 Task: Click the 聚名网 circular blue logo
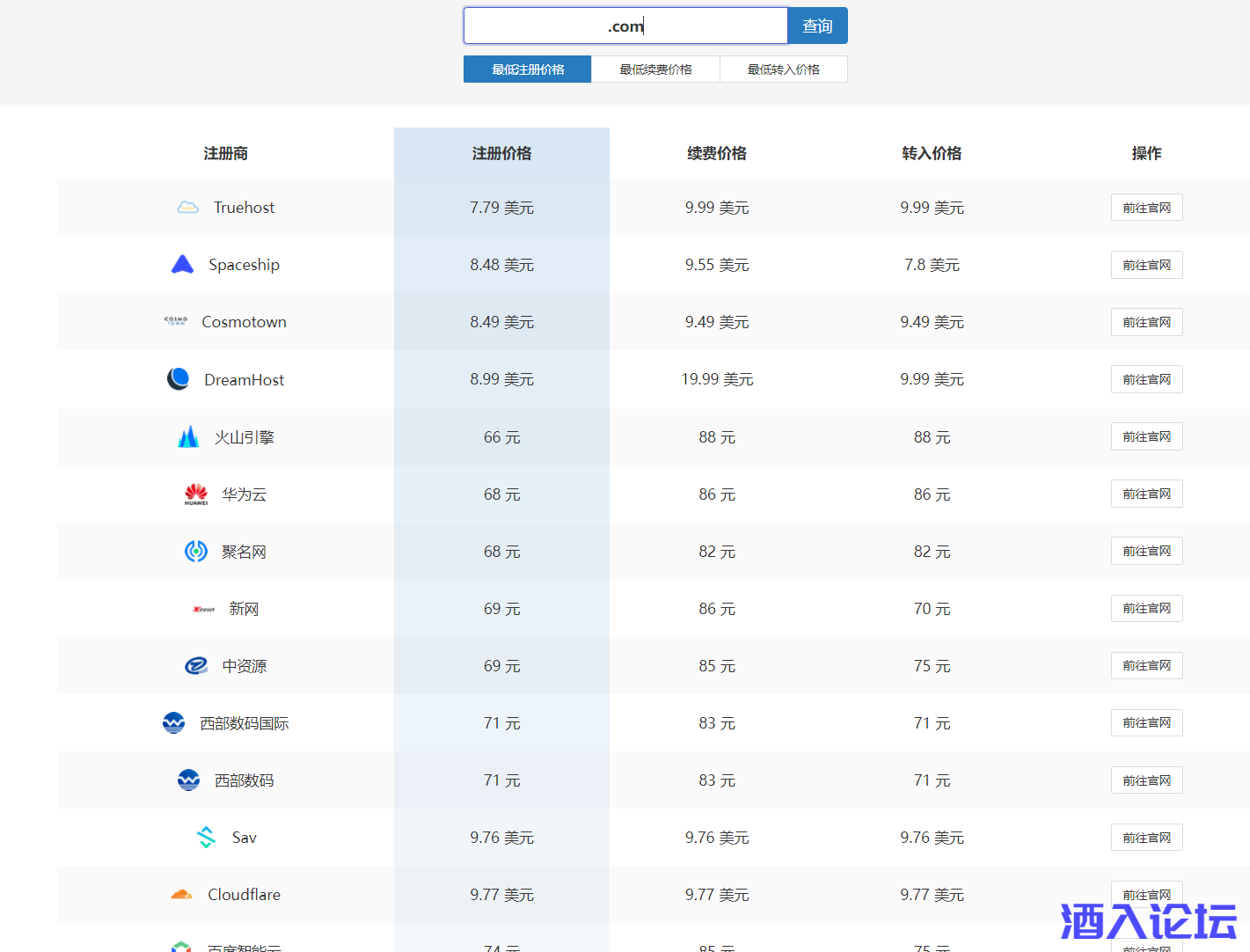tap(196, 552)
